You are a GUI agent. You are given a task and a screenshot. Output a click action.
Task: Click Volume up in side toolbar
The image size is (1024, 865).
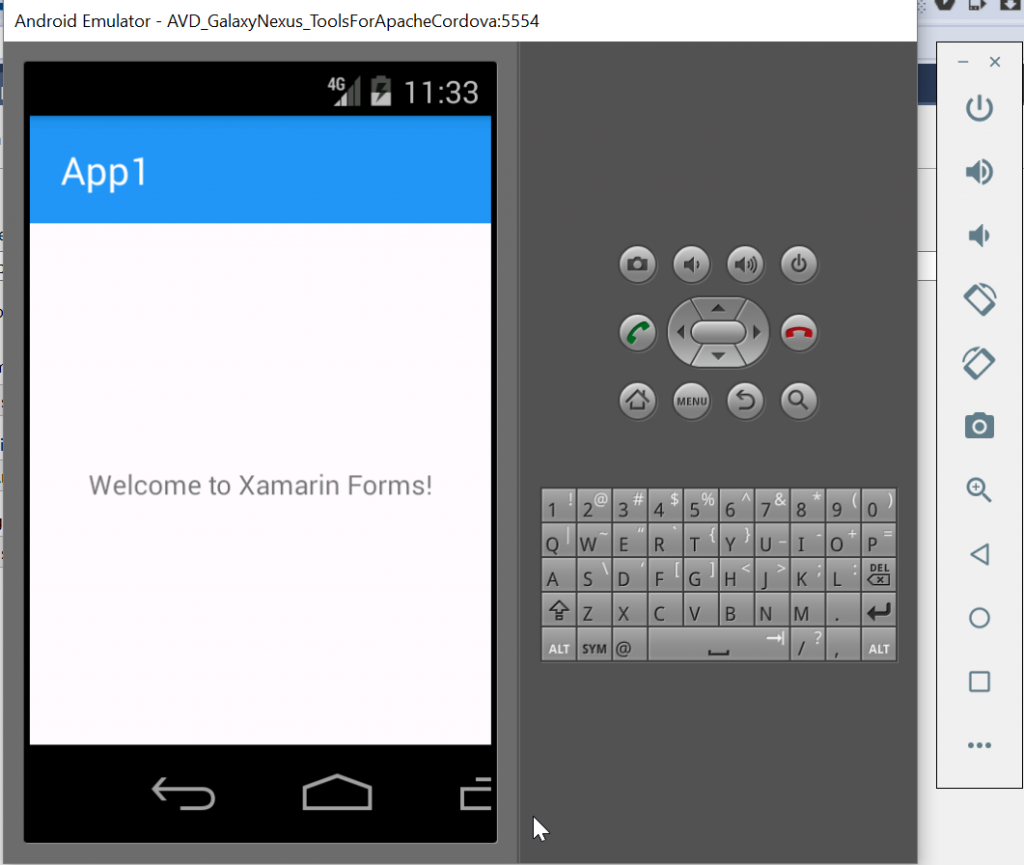coord(979,172)
